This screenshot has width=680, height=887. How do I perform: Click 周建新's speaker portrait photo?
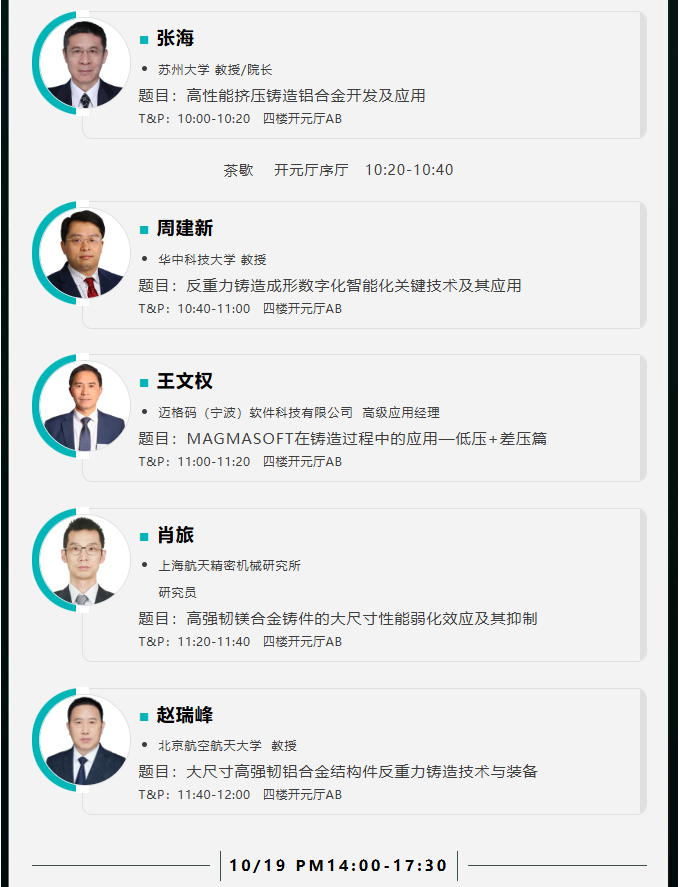85,253
